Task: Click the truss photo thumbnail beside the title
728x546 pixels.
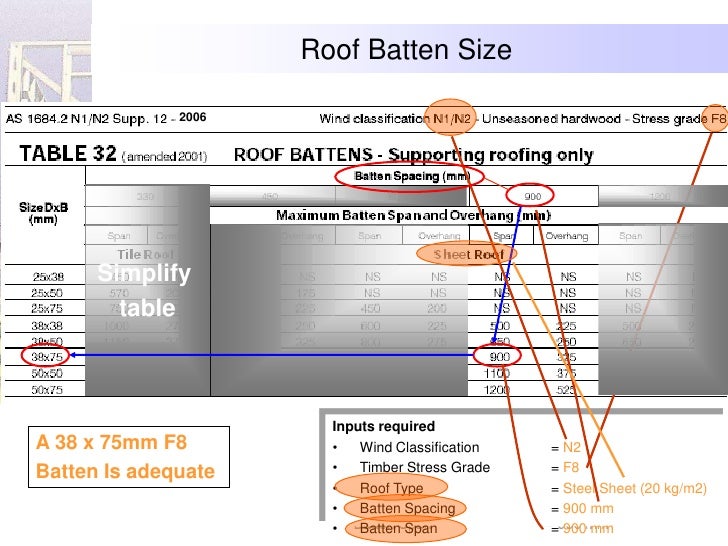Action: click(x=46, y=51)
